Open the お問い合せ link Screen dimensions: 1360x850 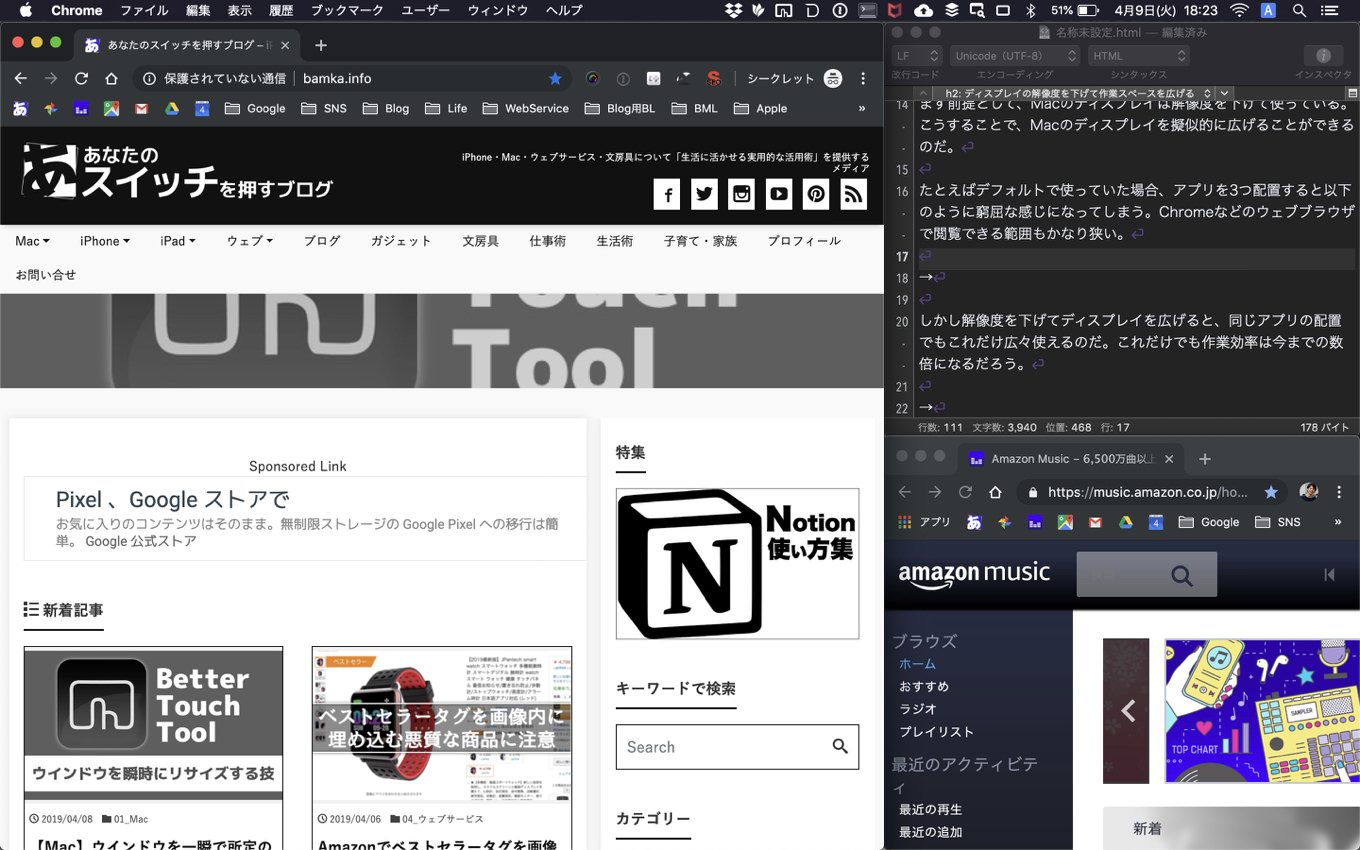tap(46, 275)
